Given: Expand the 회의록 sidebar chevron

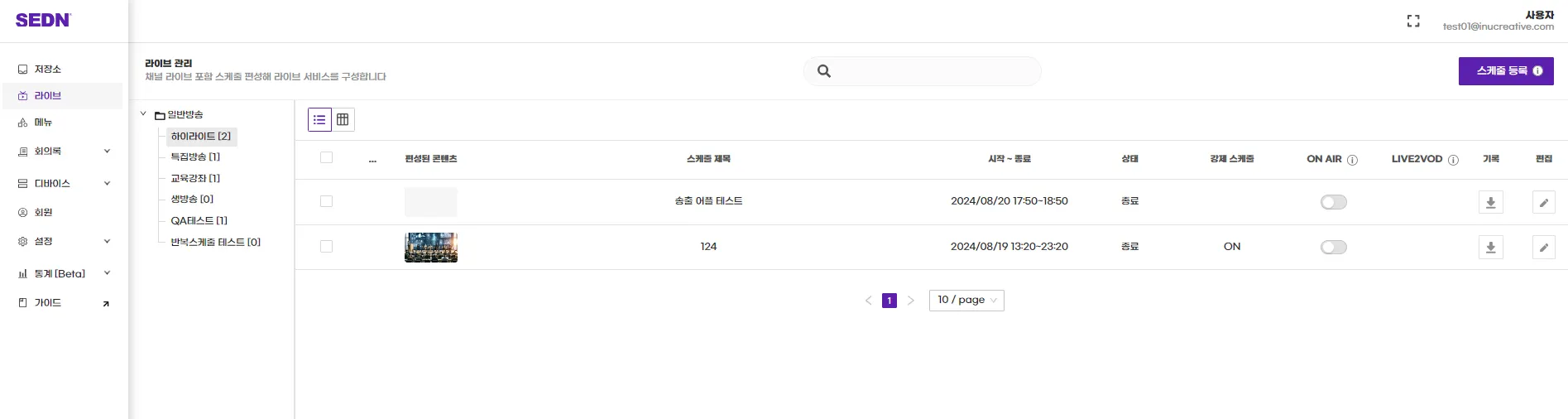Looking at the screenshot, I should 107,152.
